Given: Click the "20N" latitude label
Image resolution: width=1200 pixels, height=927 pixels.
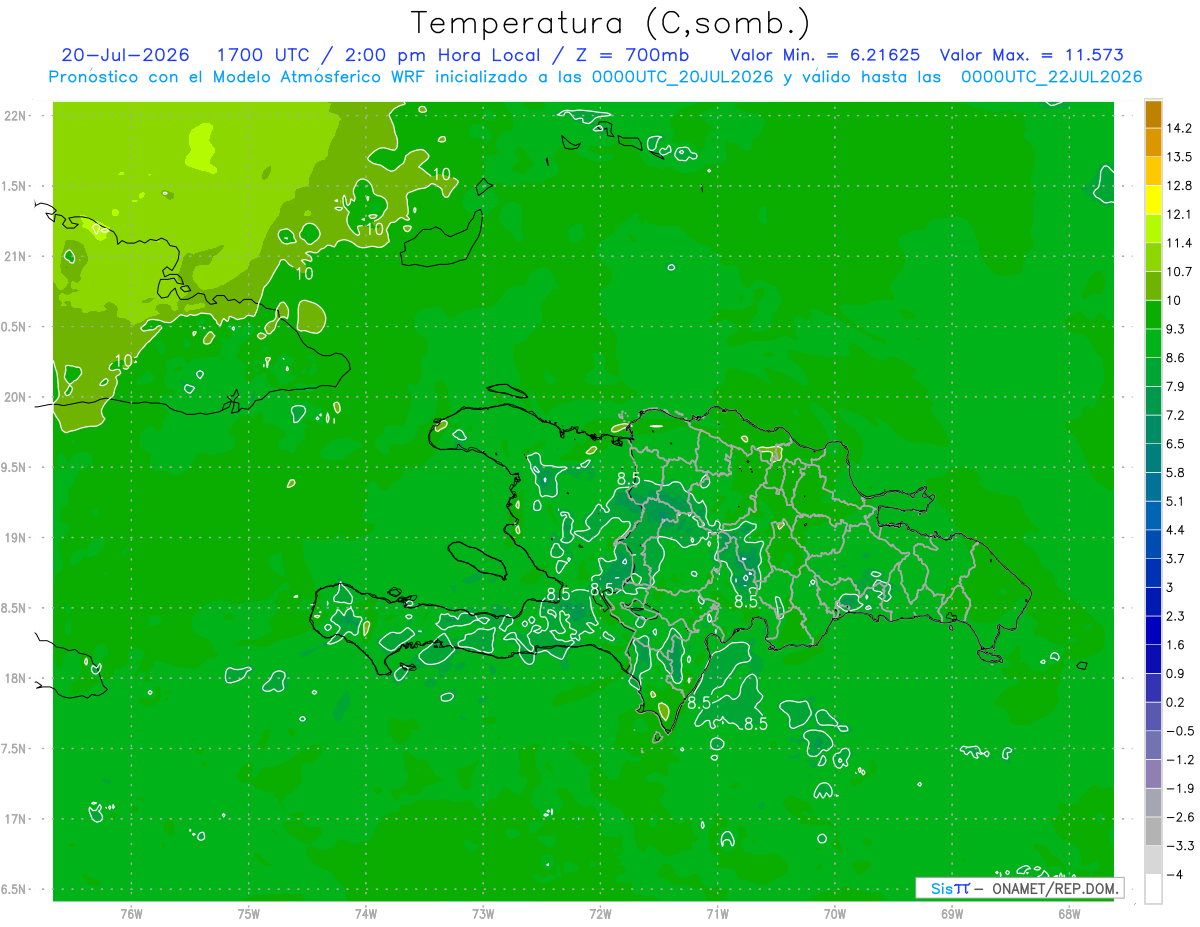Looking at the screenshot, I should click(x=17, y=397).
